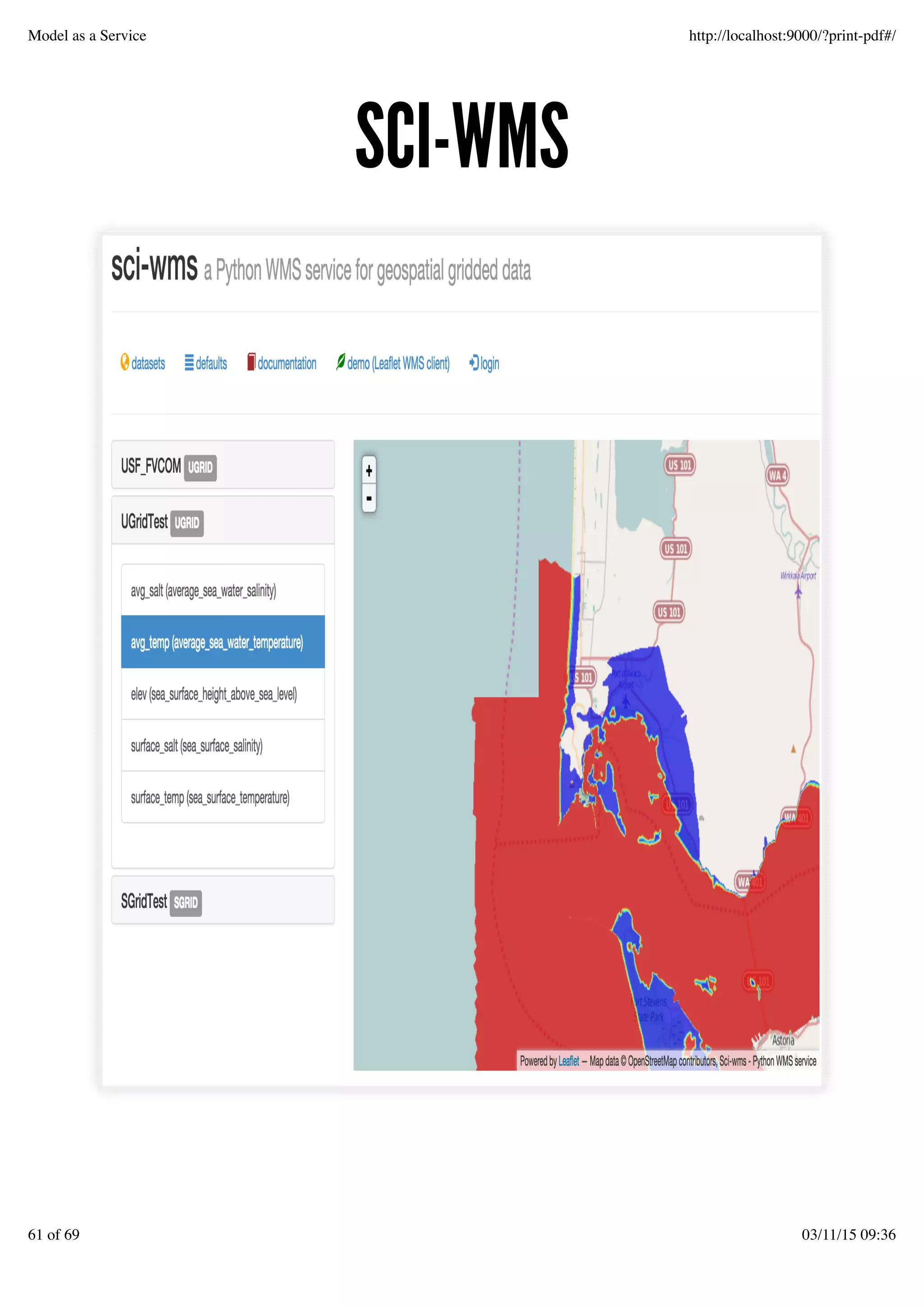Click the globe icon beside datasets
This screenshot has height=1308, width=924.
point(124,362)
